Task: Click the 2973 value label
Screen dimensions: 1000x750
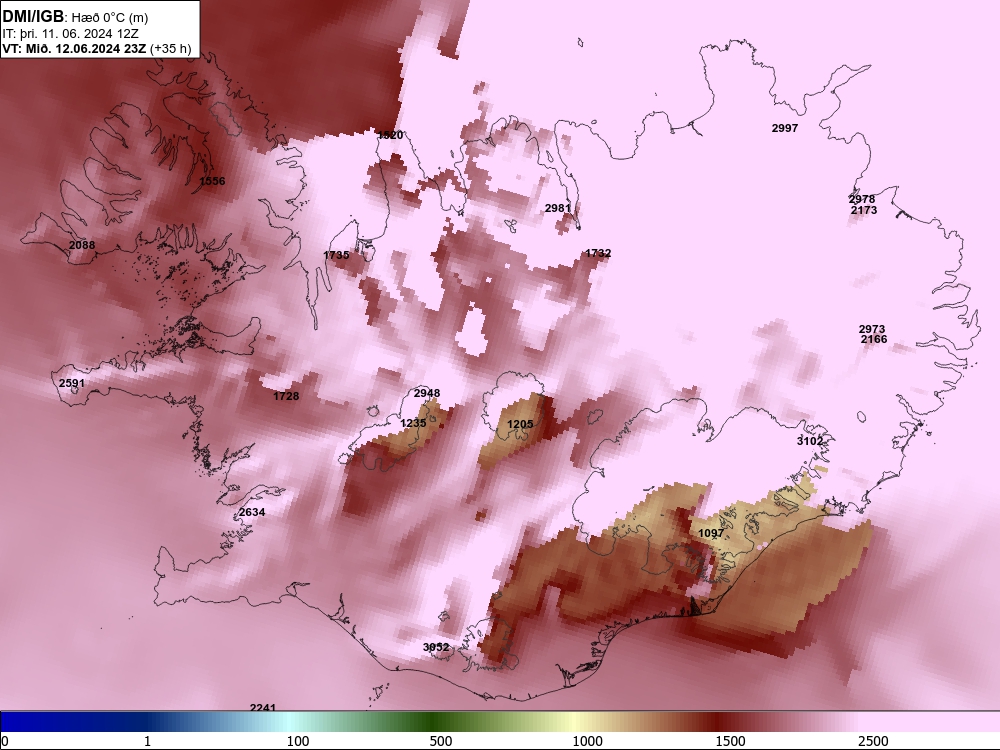Action: coord(872,329)
